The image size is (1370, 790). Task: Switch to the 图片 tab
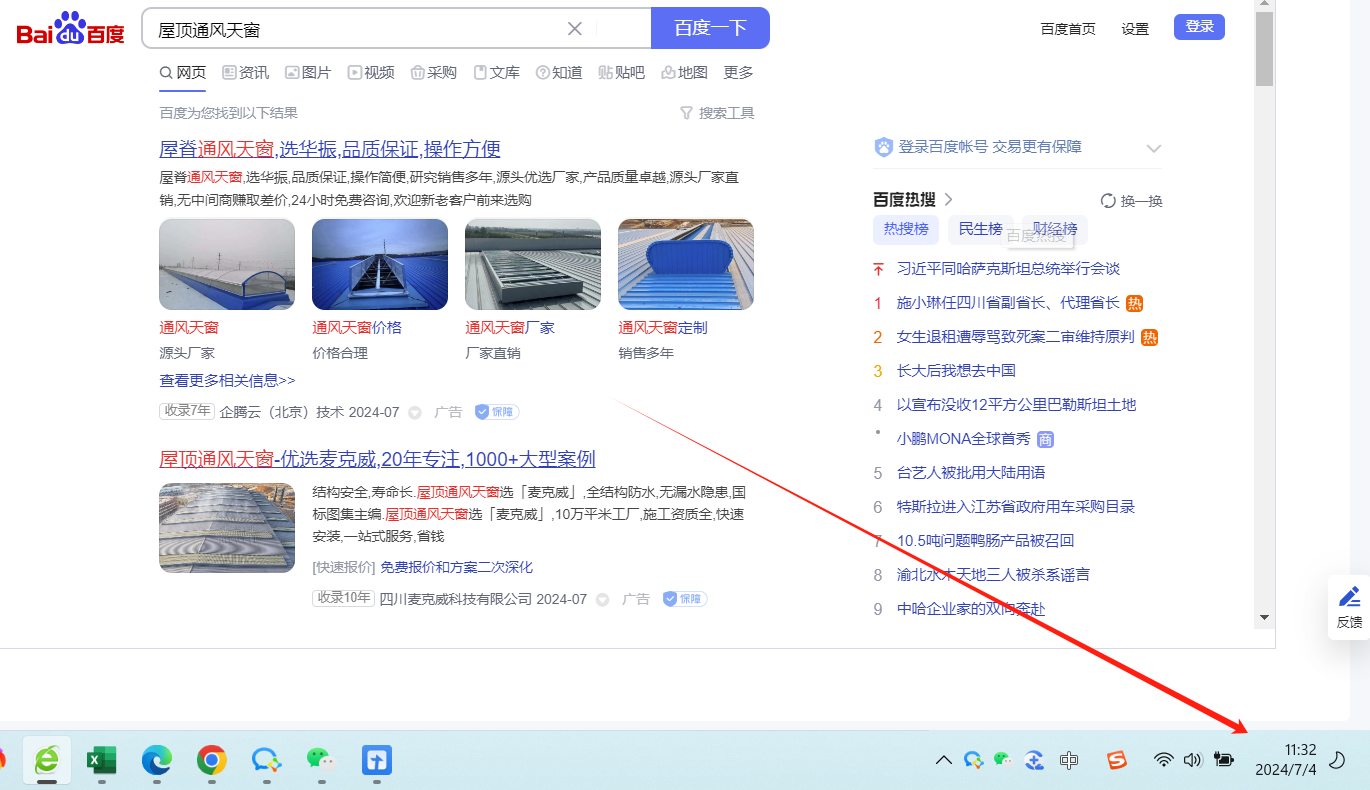tap(308, 72)
